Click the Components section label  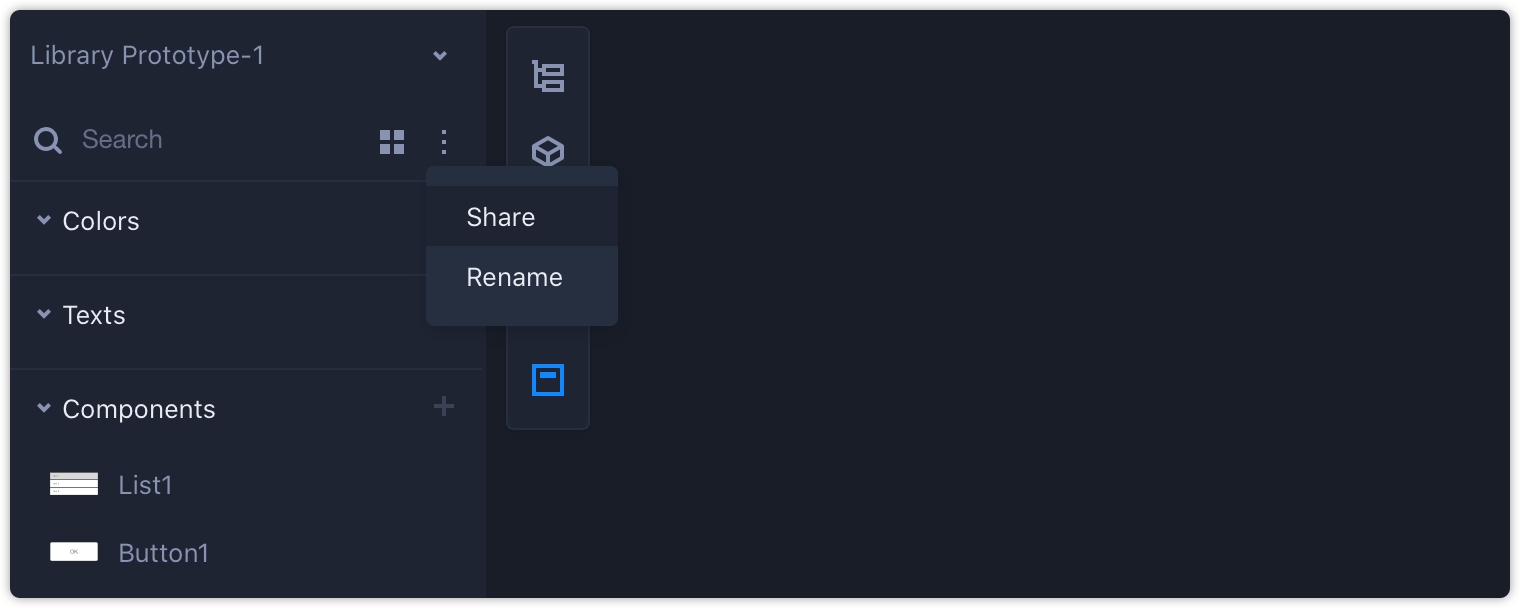pos(139,409)
